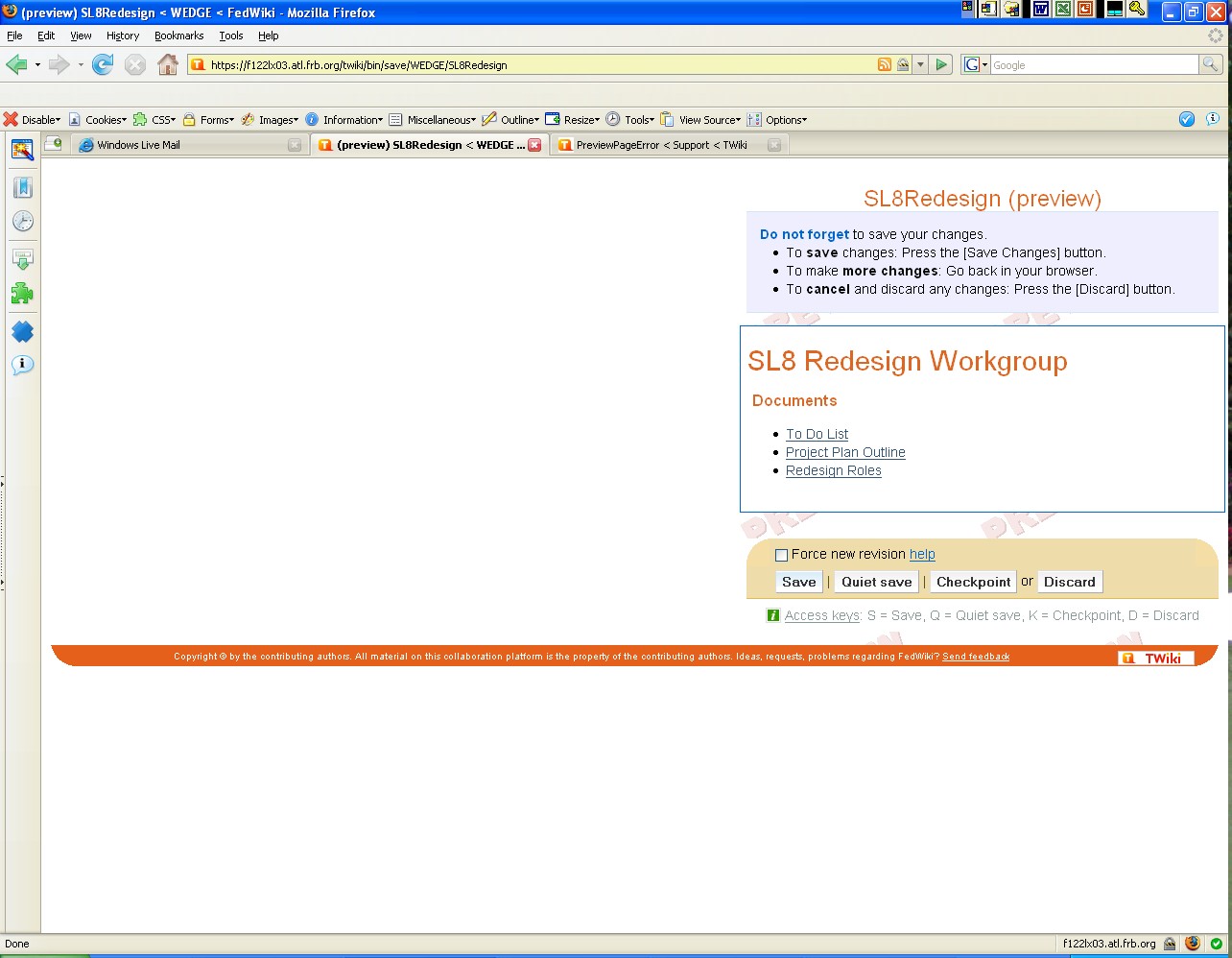Open the Google search engine dropdown
The image size is (1232, 958).
[x=976, y=65]
